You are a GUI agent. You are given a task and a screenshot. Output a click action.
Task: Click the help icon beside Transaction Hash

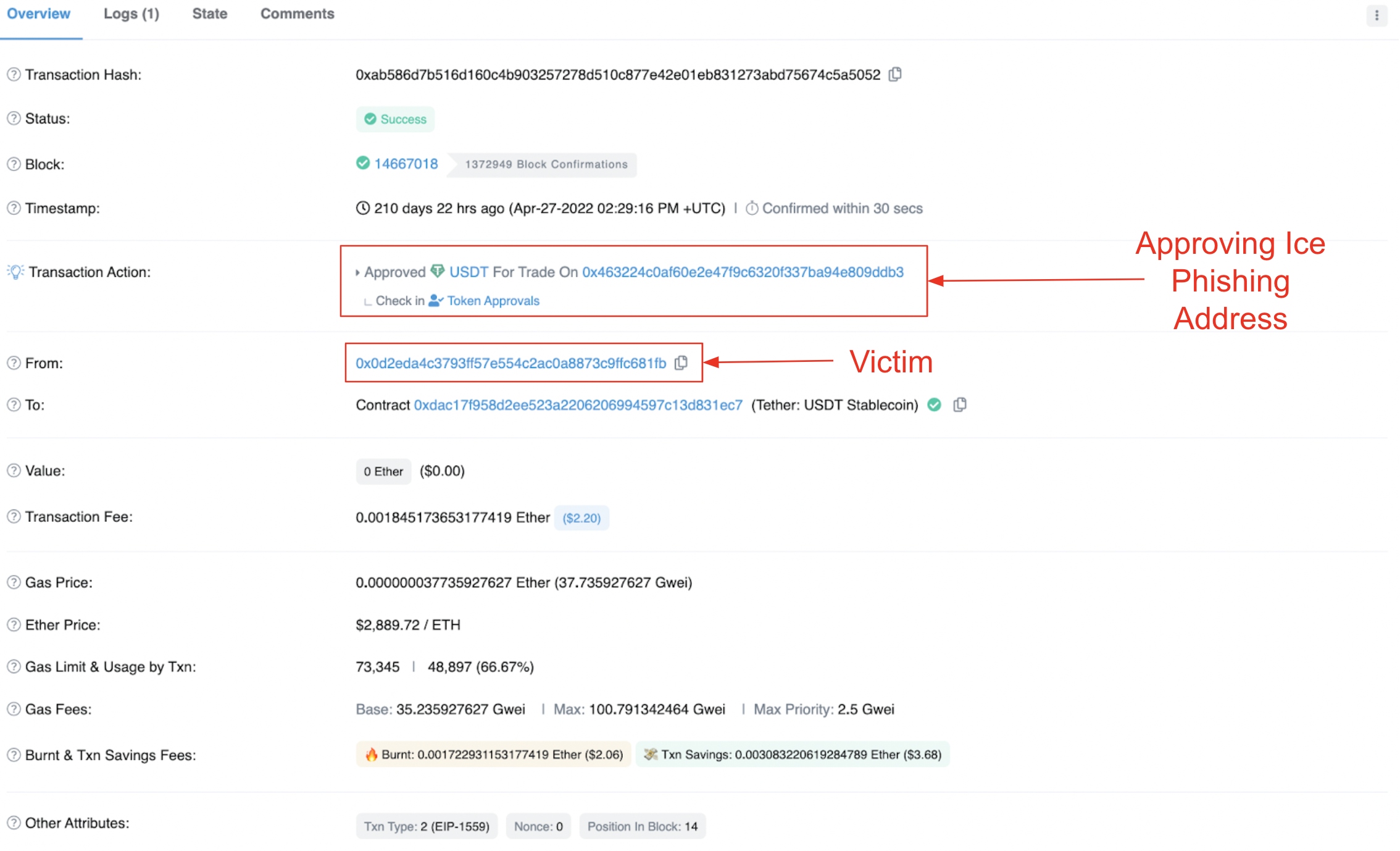(14, 75)
